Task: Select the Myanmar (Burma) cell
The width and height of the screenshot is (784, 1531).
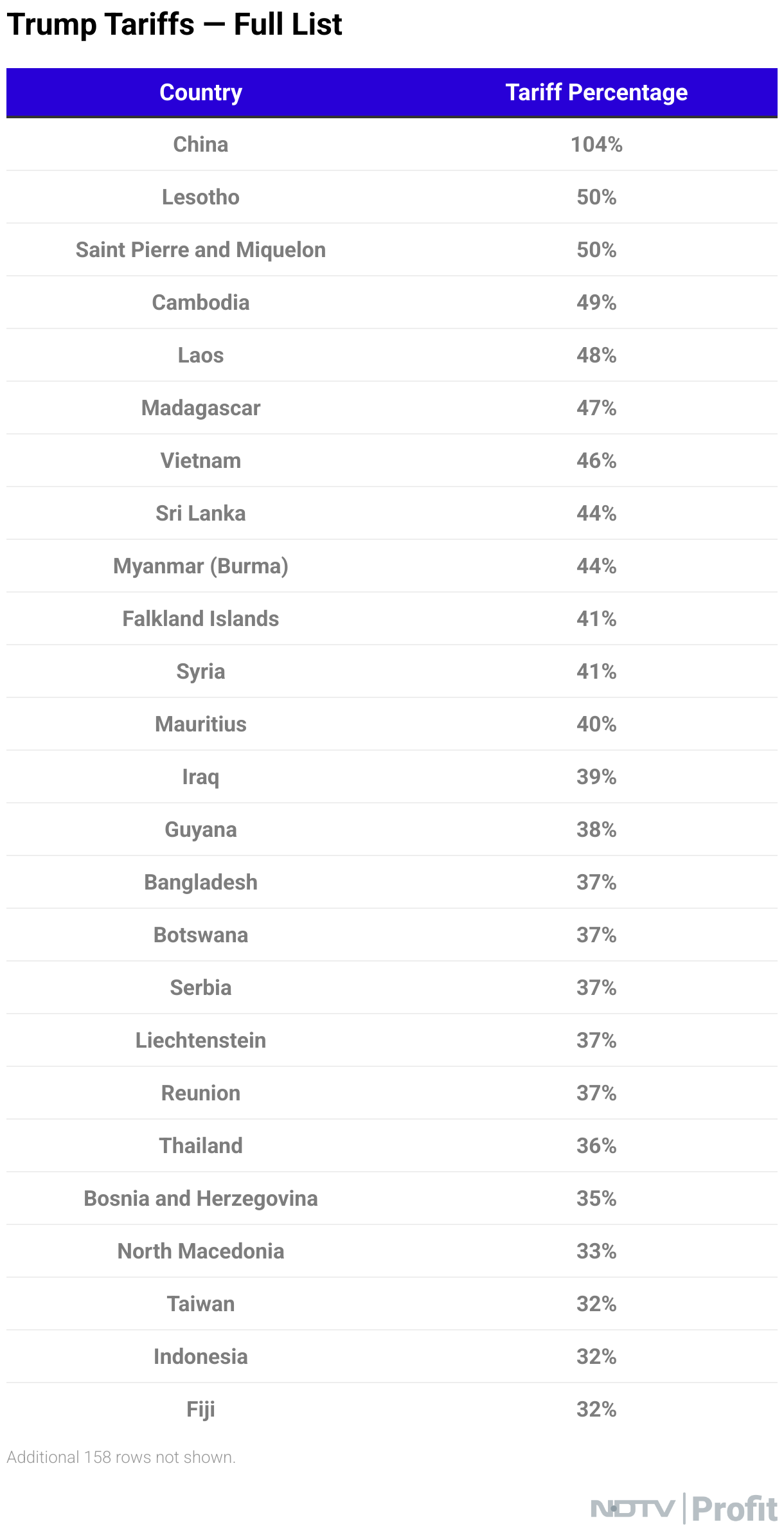Action: coord(200,566)
